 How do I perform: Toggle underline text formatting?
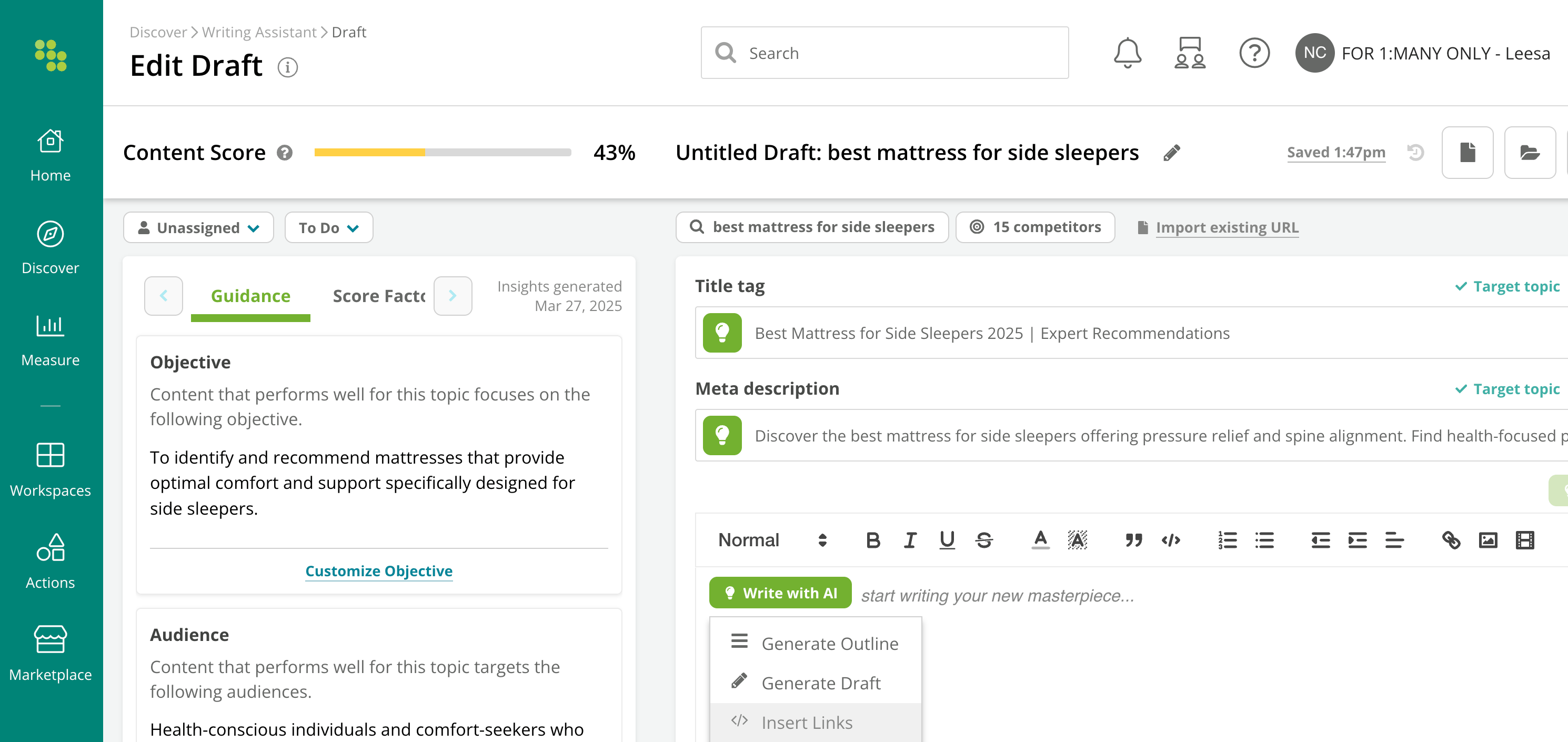click(947, 540)
